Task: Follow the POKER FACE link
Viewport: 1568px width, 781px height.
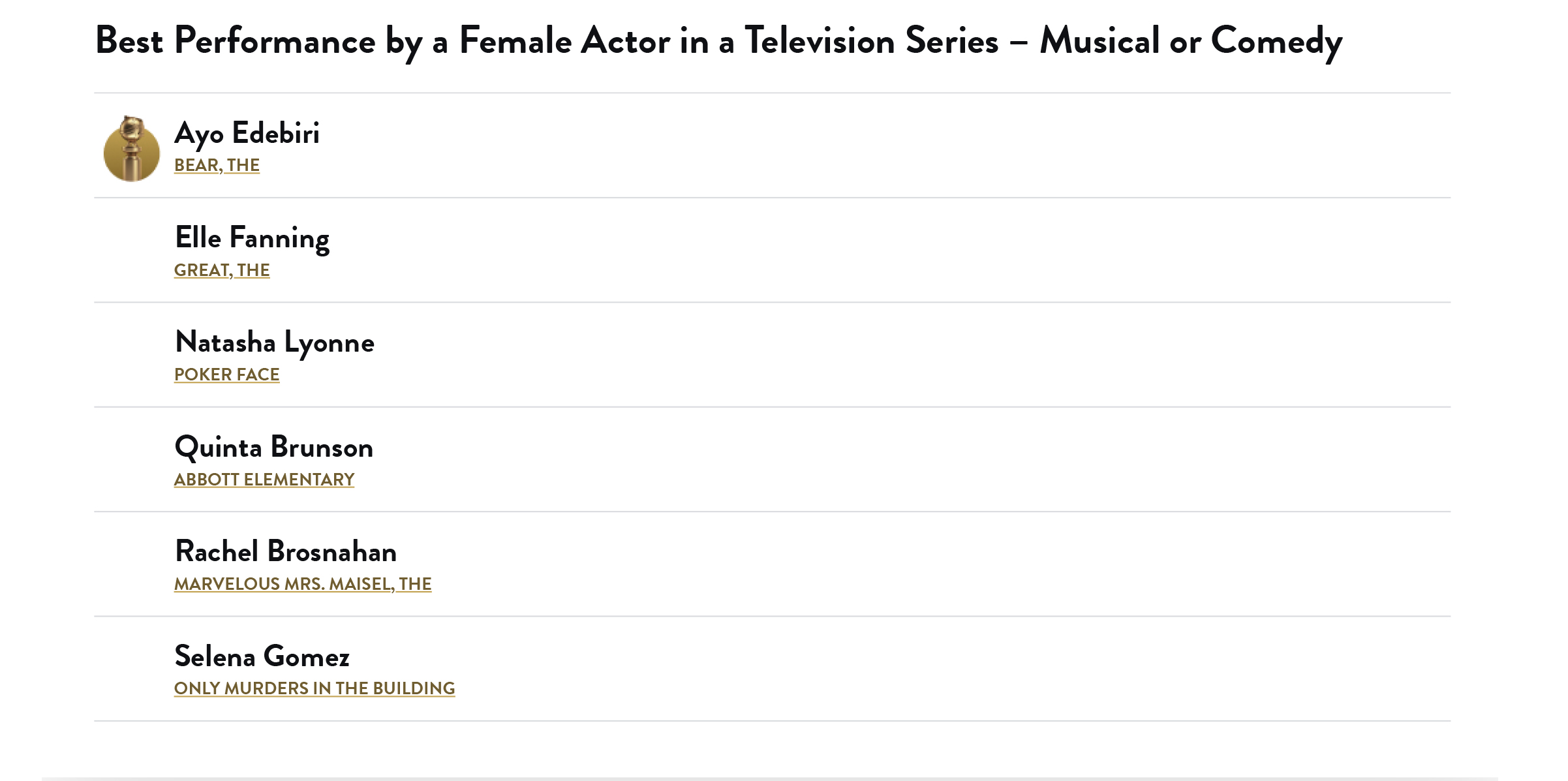Action: [x=226, y=375]
